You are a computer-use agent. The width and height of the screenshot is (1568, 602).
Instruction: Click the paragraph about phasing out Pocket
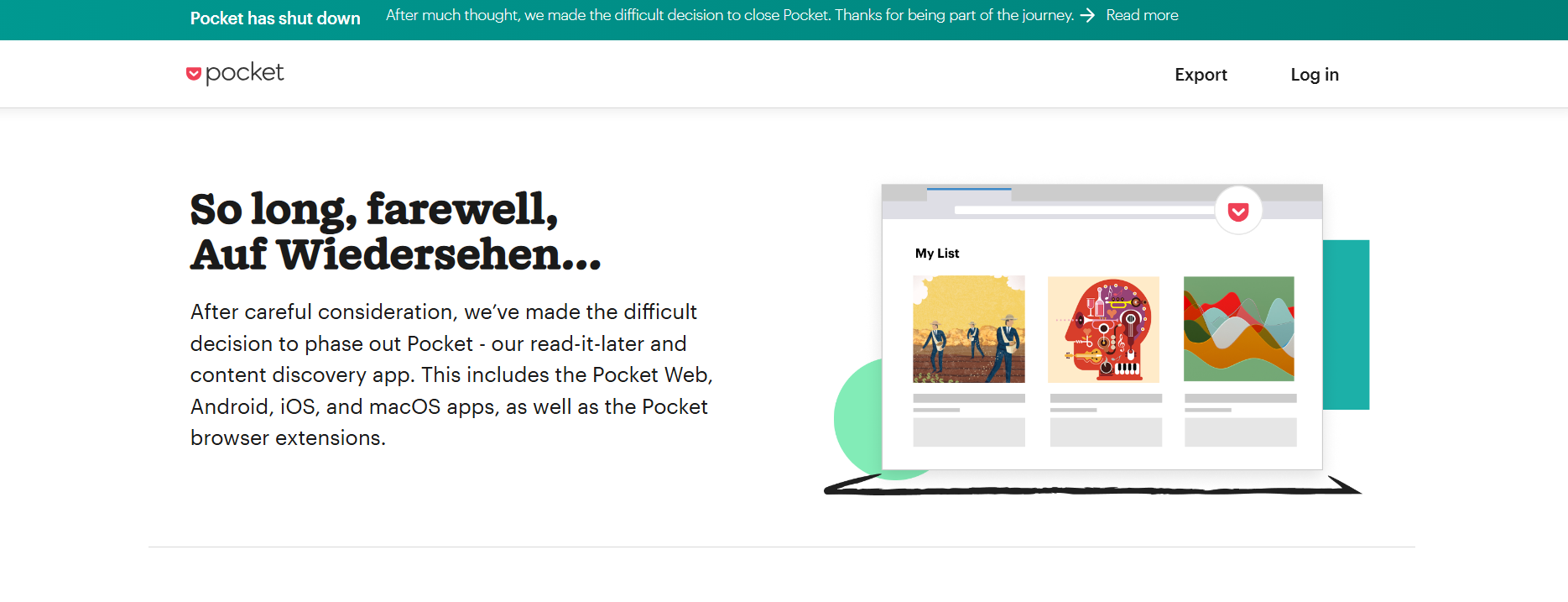[x=451, y=374]
